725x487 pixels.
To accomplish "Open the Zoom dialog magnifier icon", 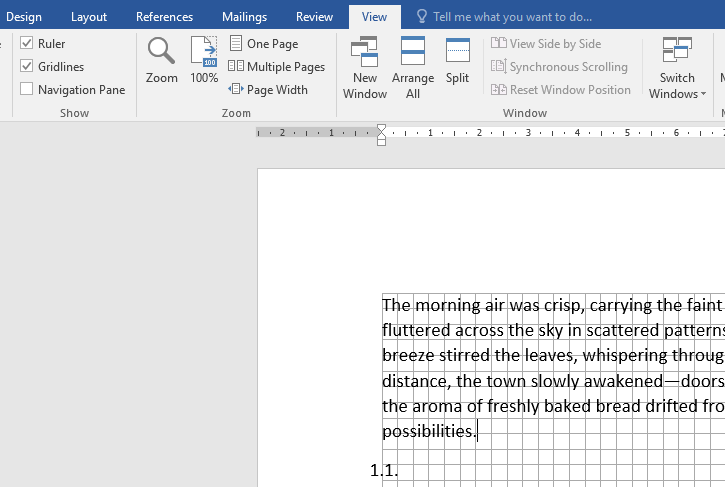I will point(161,60).
